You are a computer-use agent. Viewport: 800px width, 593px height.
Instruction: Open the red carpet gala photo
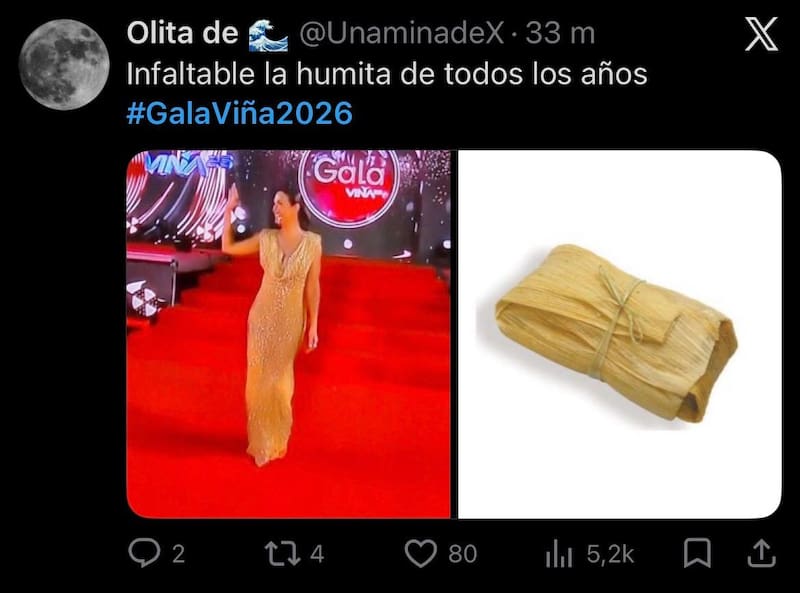pos(288,334)
